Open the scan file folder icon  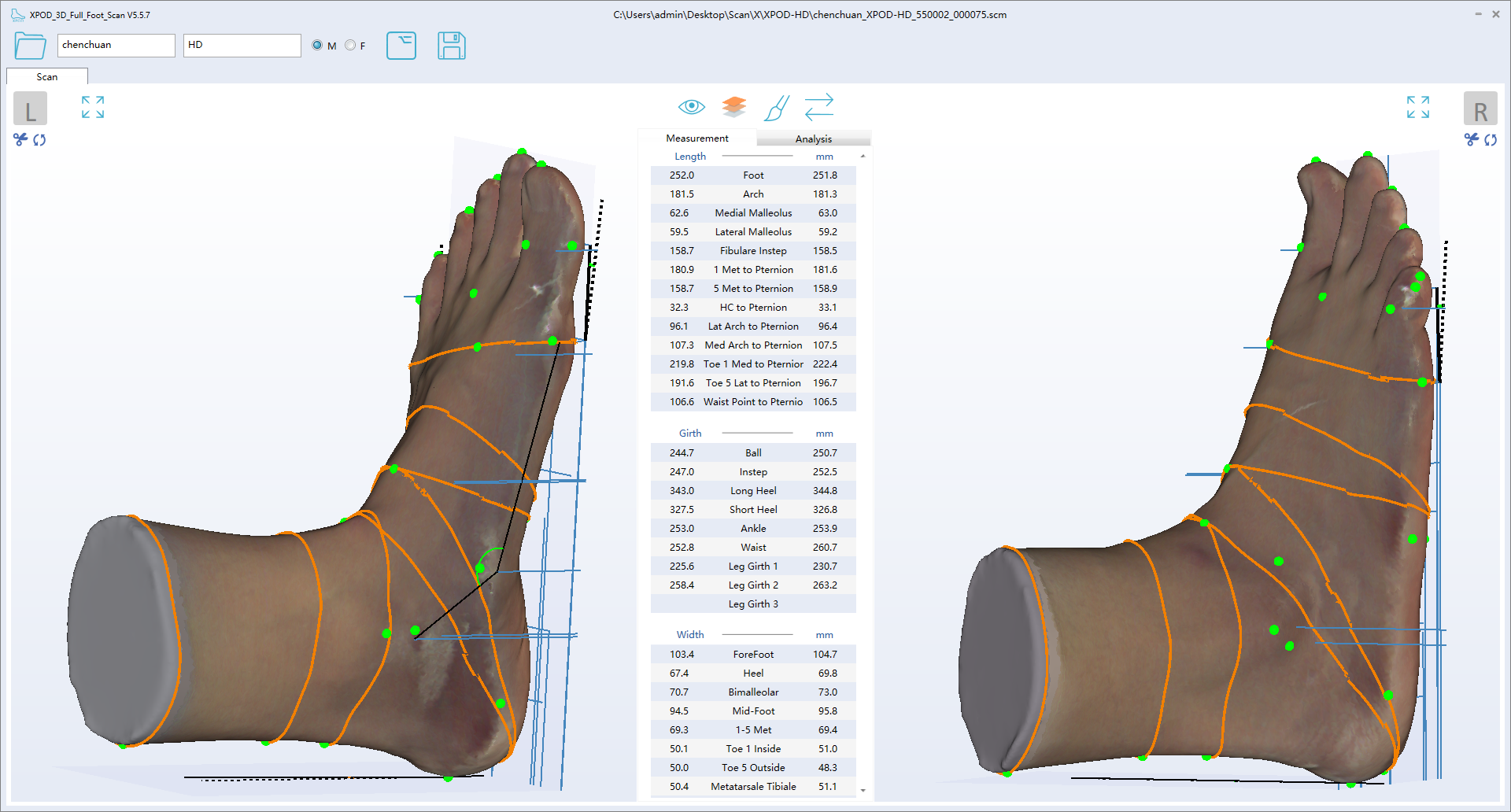point(30,46)
